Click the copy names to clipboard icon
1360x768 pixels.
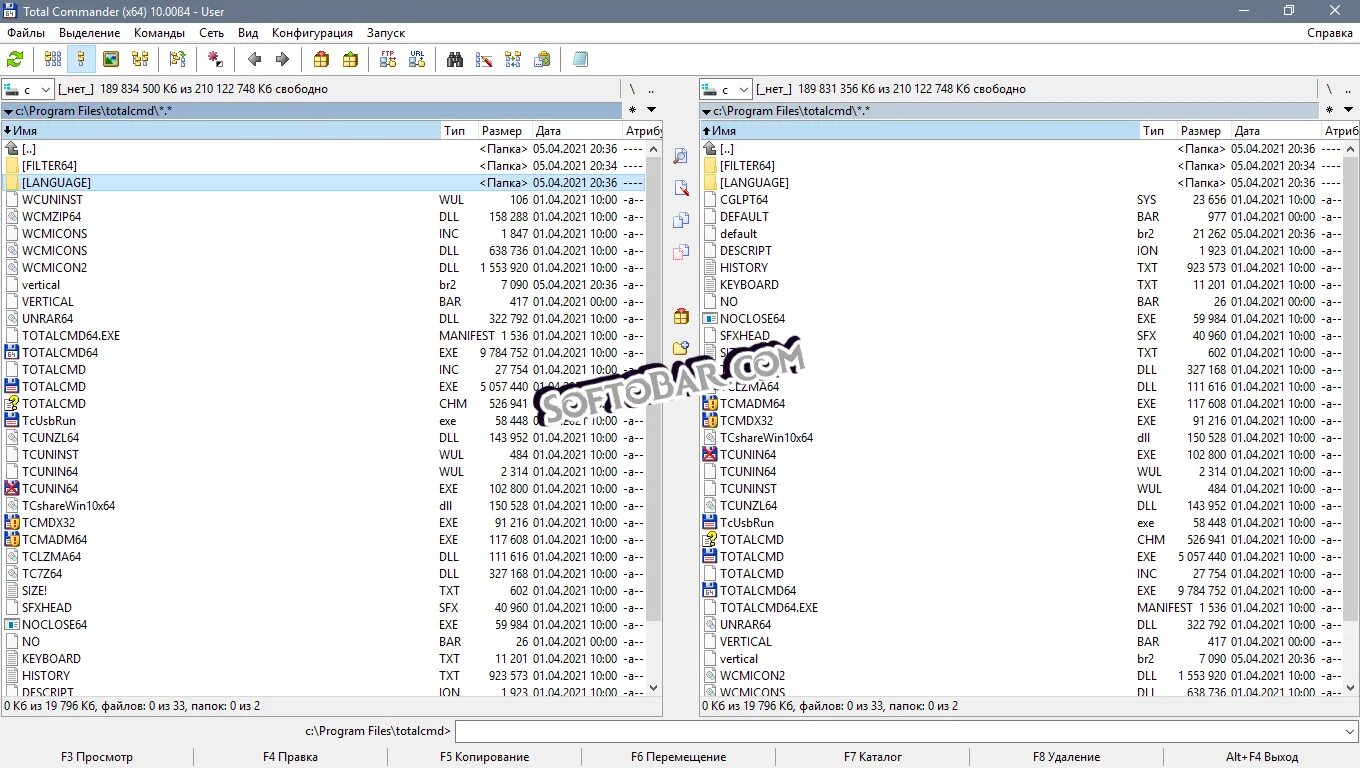tap(542, 59)
